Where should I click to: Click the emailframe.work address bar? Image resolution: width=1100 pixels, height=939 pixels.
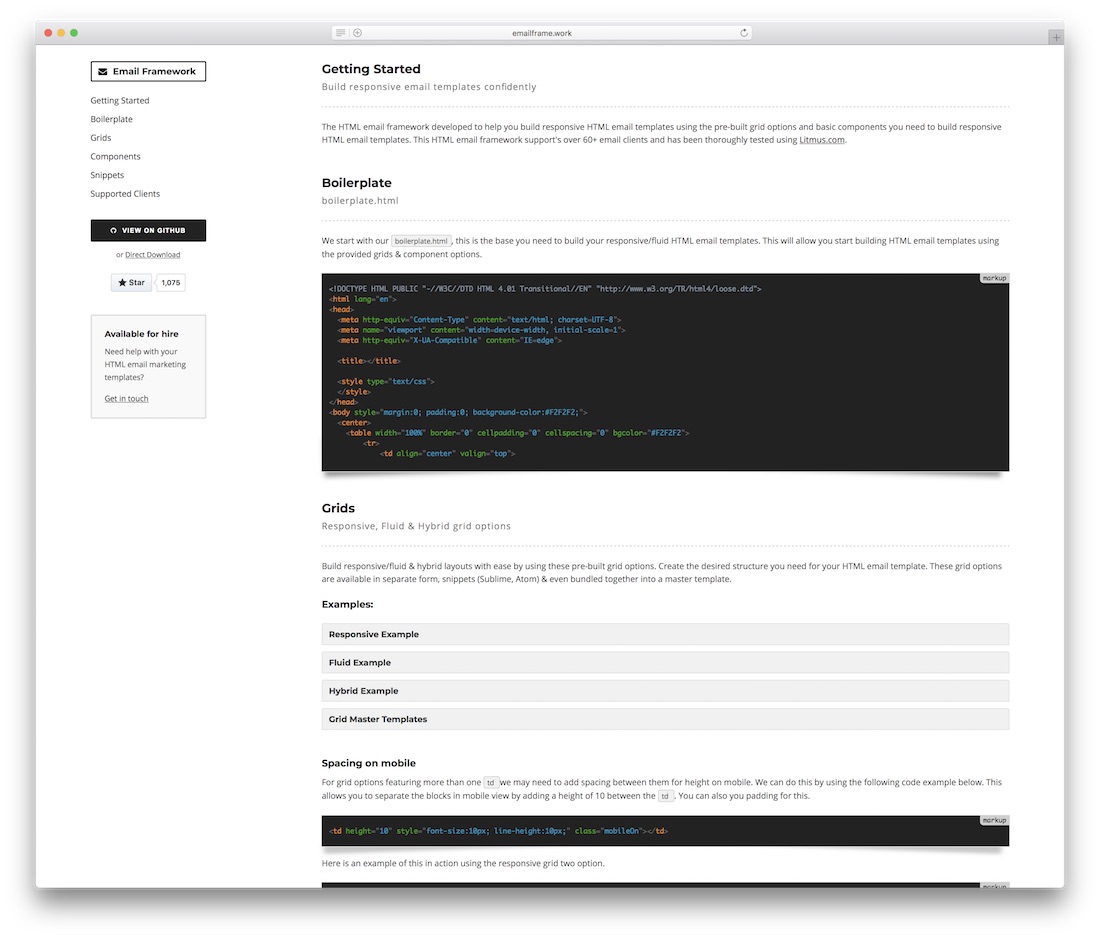542,32
